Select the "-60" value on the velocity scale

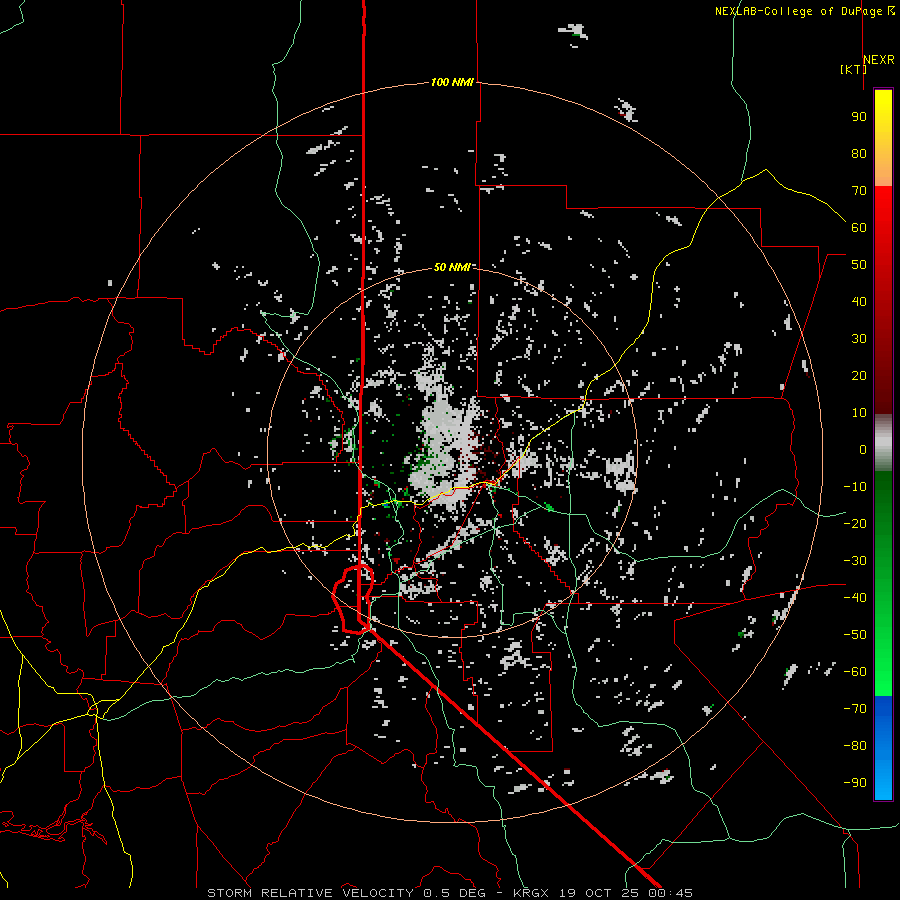point(855,672)
